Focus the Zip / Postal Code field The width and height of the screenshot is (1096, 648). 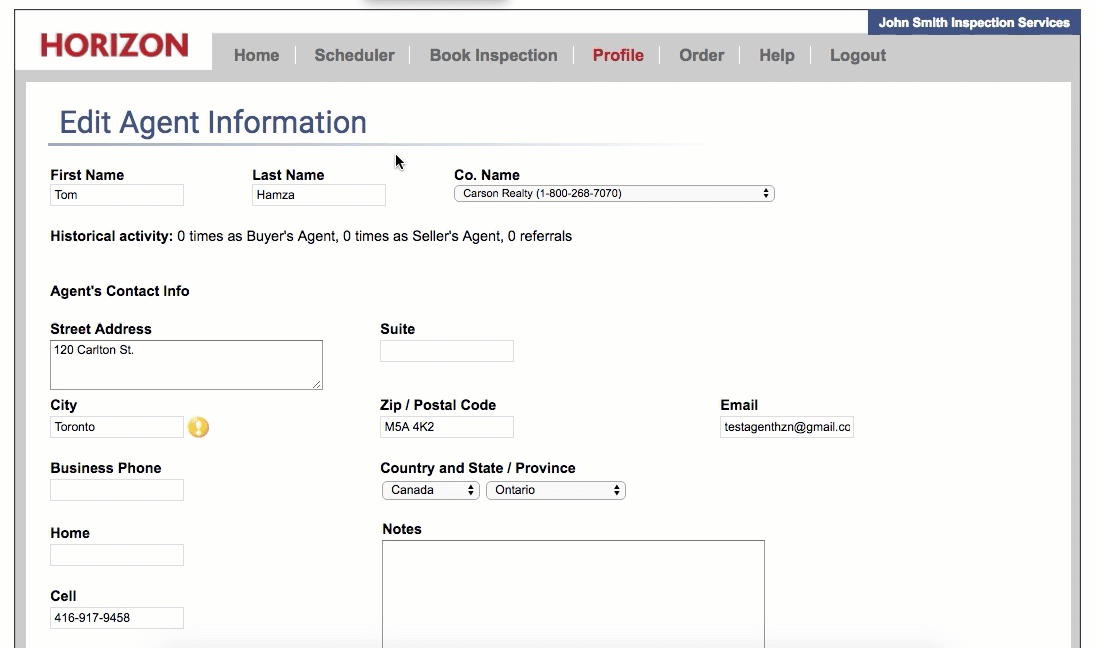point(447,427)
